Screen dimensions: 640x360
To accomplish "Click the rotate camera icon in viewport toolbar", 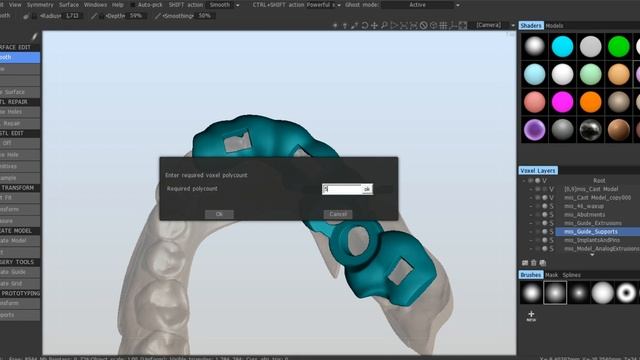I will 364,25.
